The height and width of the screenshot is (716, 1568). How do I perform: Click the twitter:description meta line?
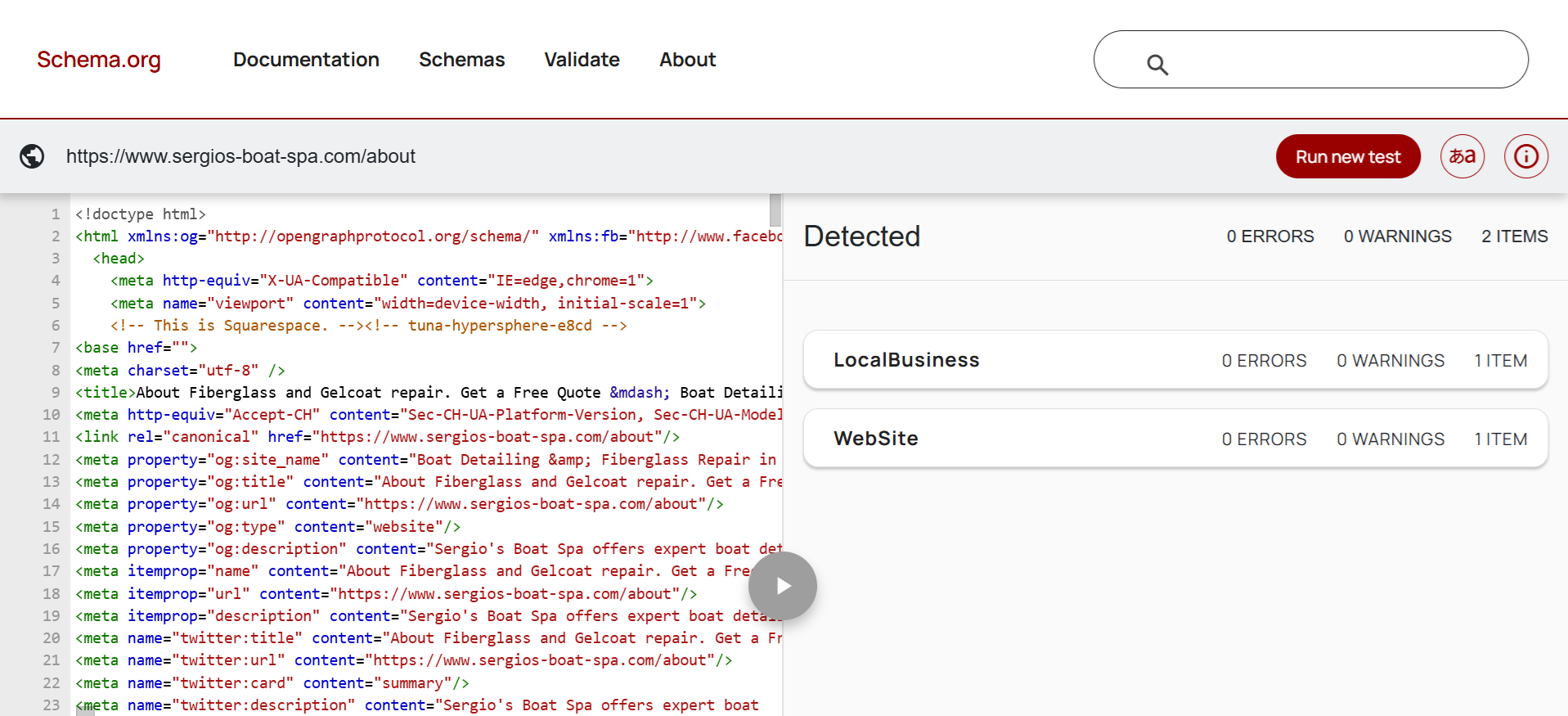coord(417,705)
